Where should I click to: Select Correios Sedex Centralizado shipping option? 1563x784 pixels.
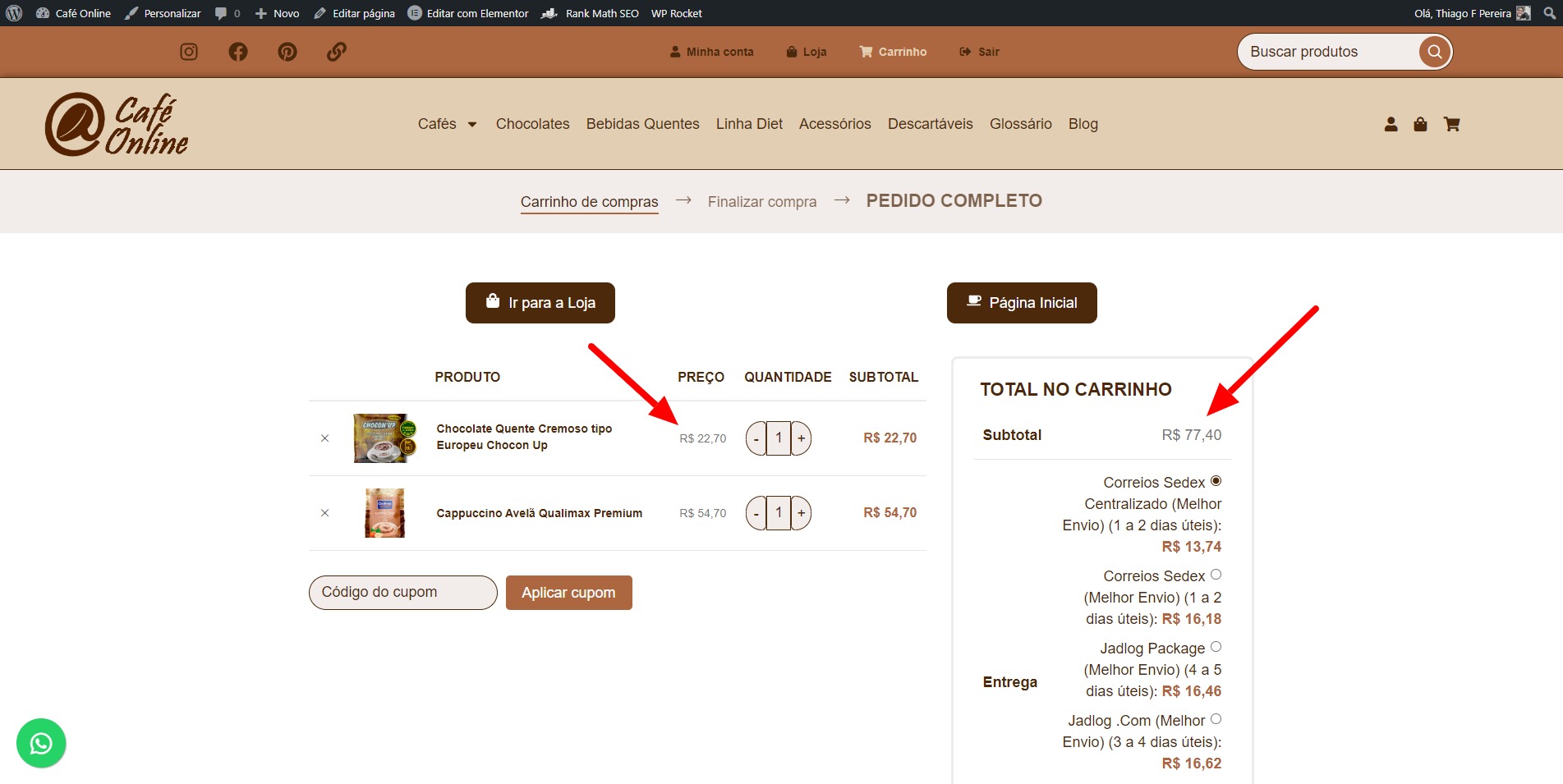pyautogui.click(x=1216, y=481)
